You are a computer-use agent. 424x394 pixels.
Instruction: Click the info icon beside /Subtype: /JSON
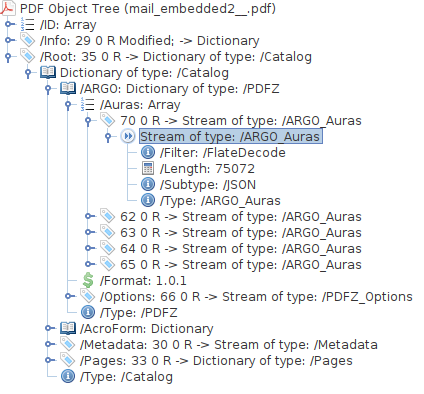click(x=148, y=184)
